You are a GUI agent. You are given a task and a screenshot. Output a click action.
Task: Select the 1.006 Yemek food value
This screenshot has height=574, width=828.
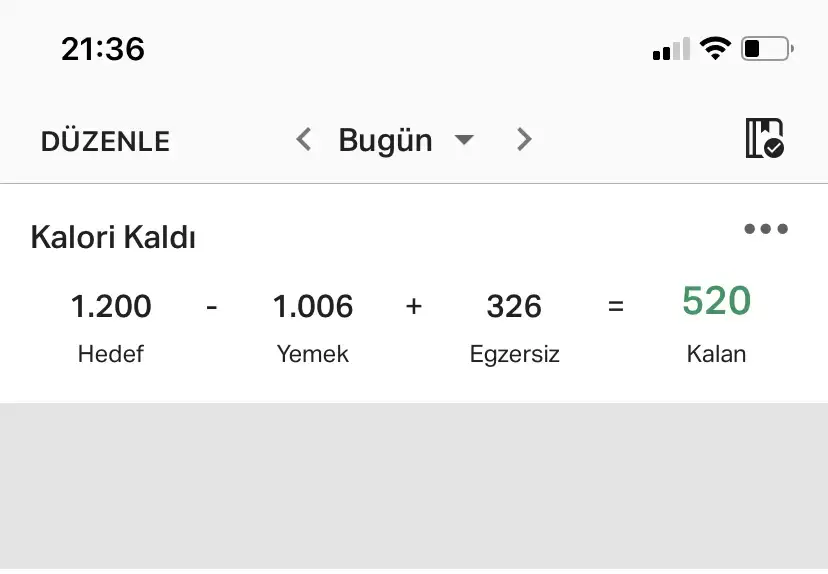[313, 306]
